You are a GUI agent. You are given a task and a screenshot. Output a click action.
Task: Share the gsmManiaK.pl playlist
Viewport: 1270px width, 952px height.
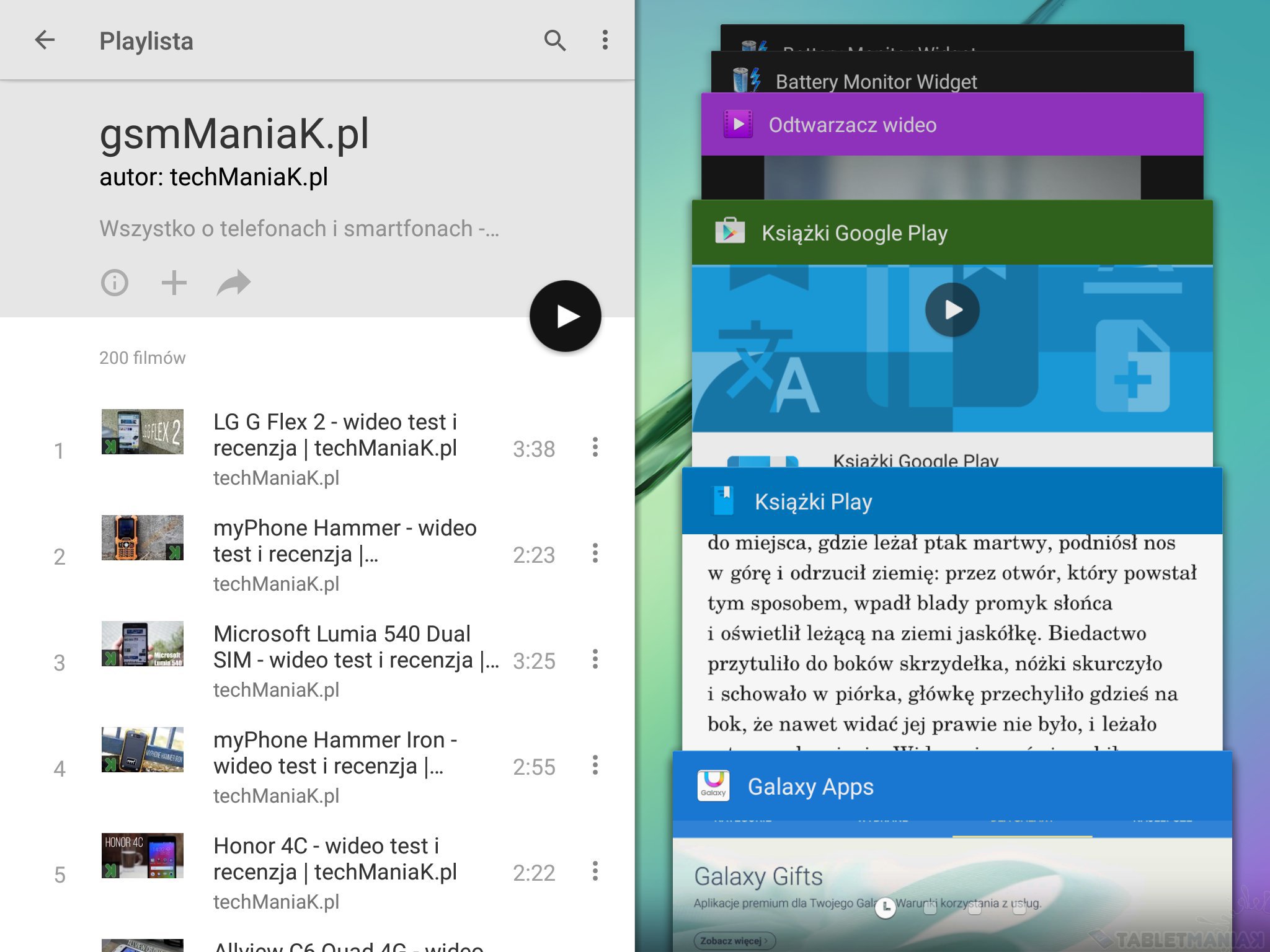234,283
